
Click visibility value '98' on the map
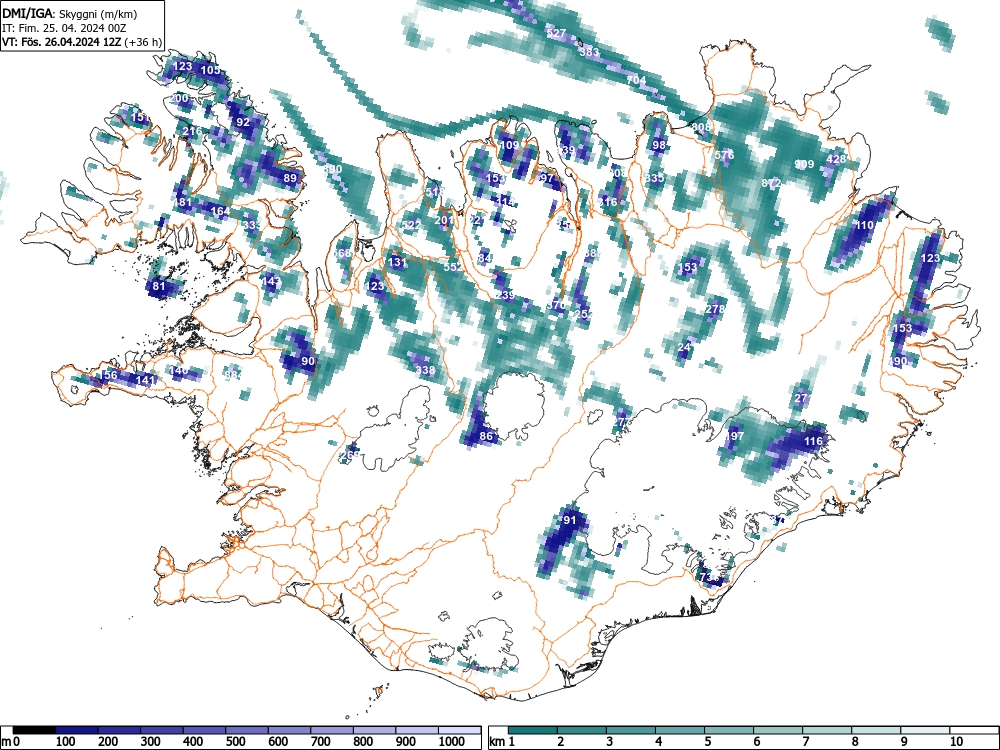659,145
